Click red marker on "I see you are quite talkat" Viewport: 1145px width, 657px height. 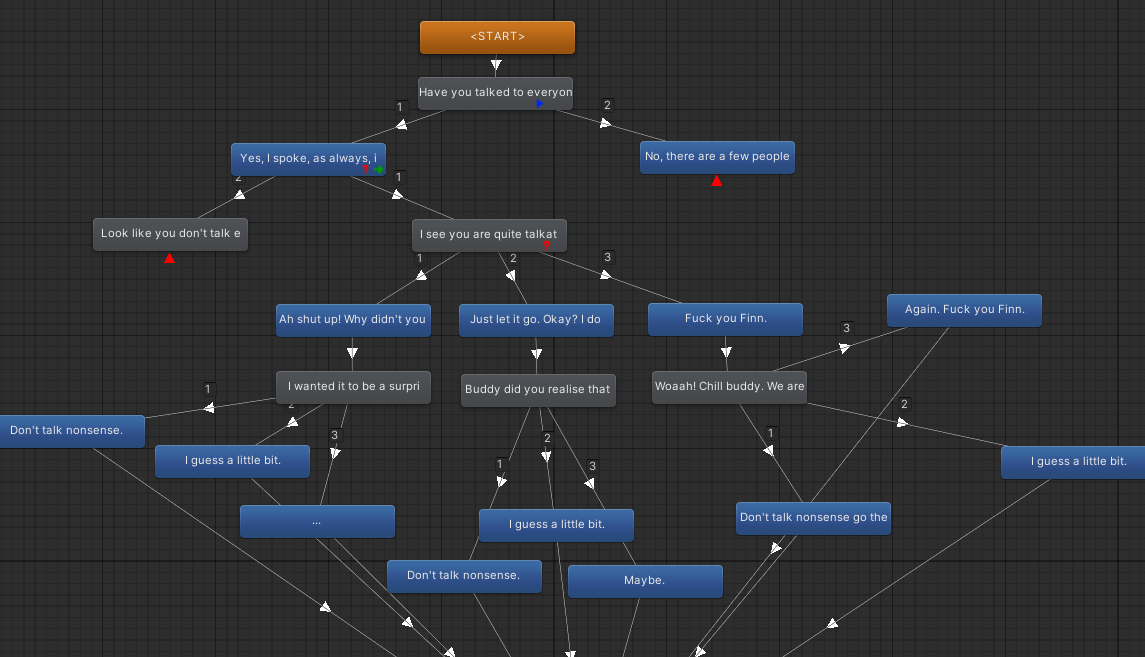546,245
